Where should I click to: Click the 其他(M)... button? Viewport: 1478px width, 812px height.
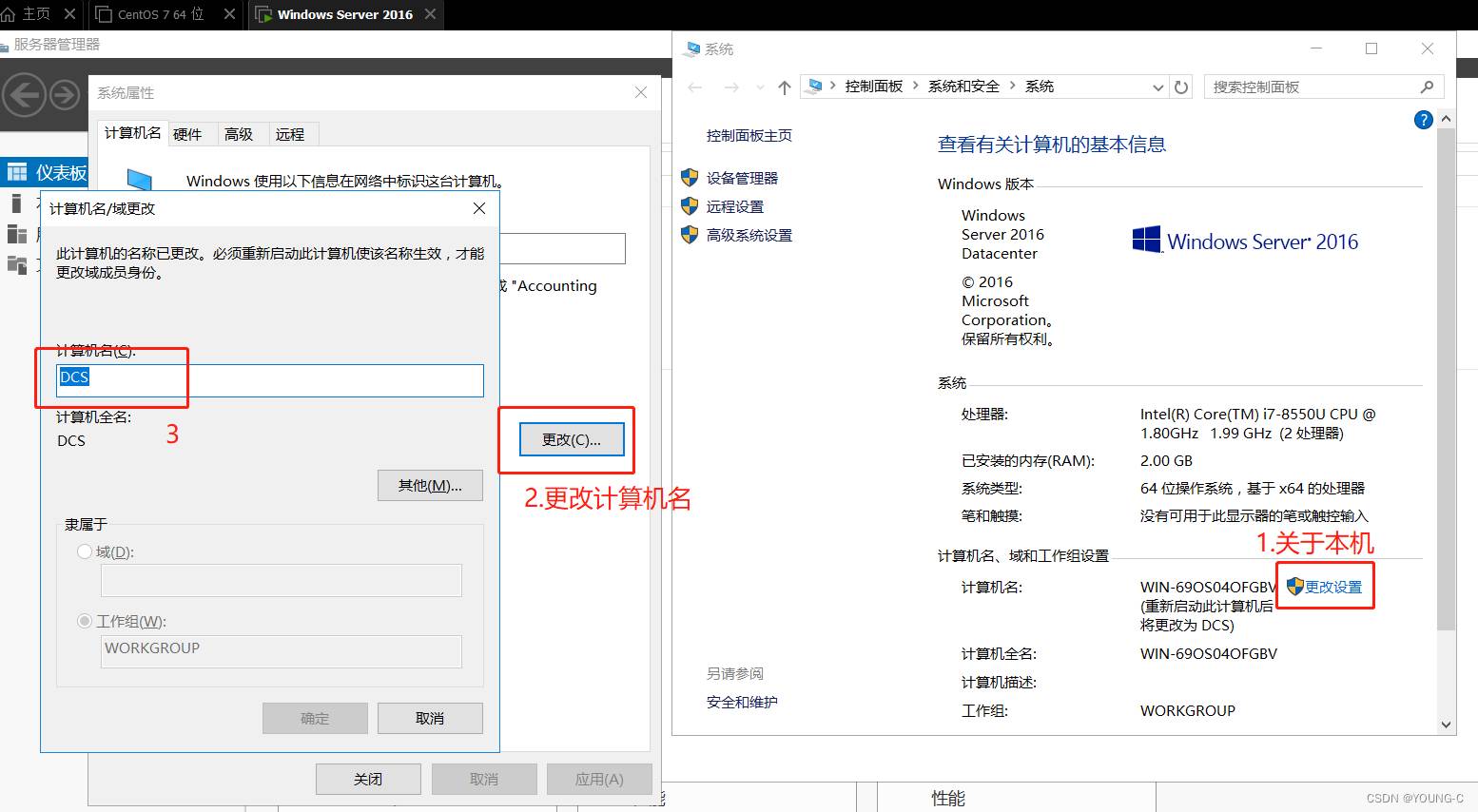pos(430,486)
